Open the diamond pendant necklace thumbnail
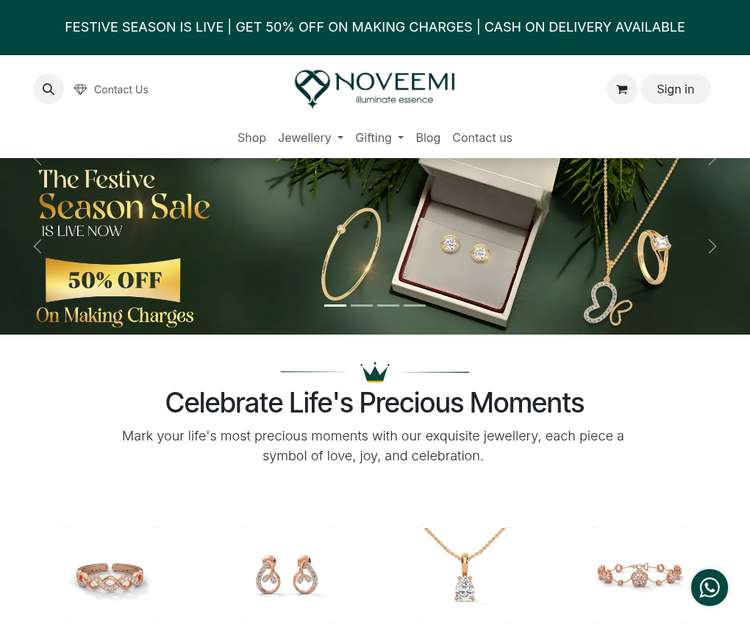 463,575
